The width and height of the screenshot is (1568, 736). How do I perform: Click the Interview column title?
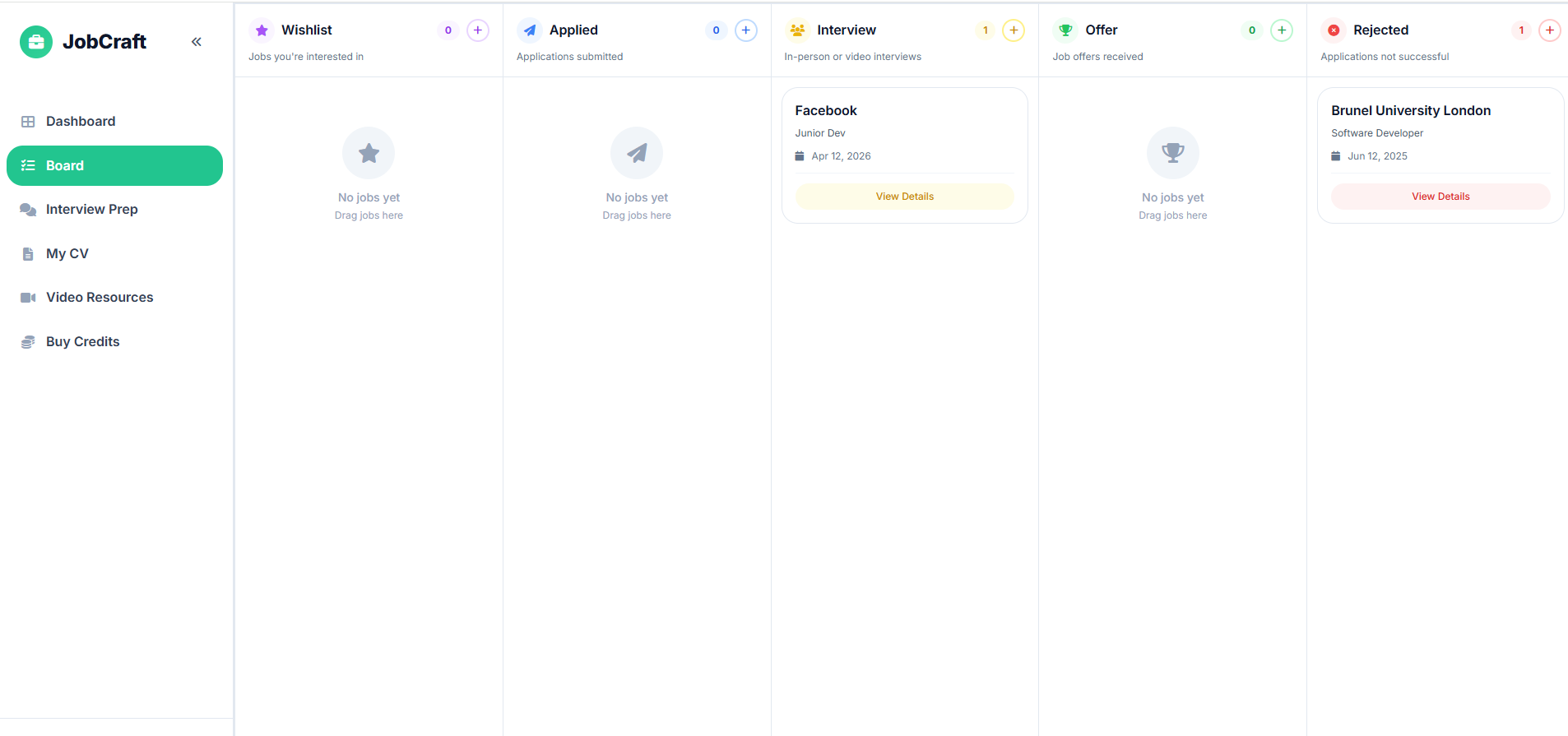pyautogui.click(x=847, y=30)
